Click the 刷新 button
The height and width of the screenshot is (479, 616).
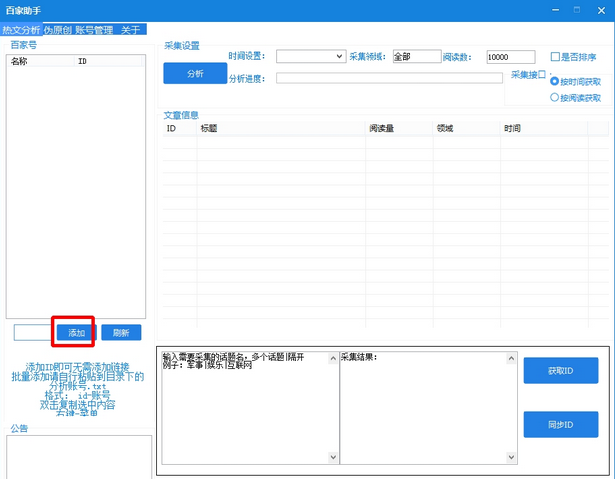point(121,332)
